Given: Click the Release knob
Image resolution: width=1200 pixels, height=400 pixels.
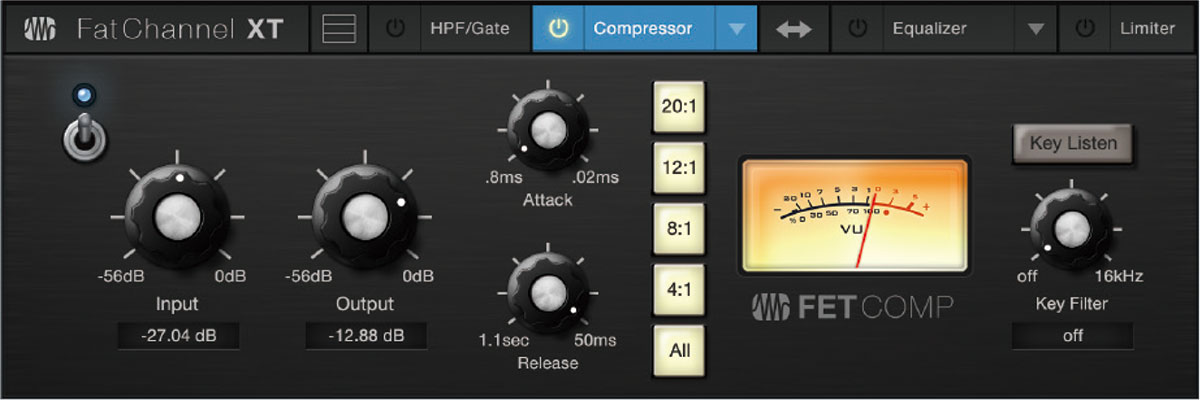Looking at the screenshot, I should [x=546, y=292].
